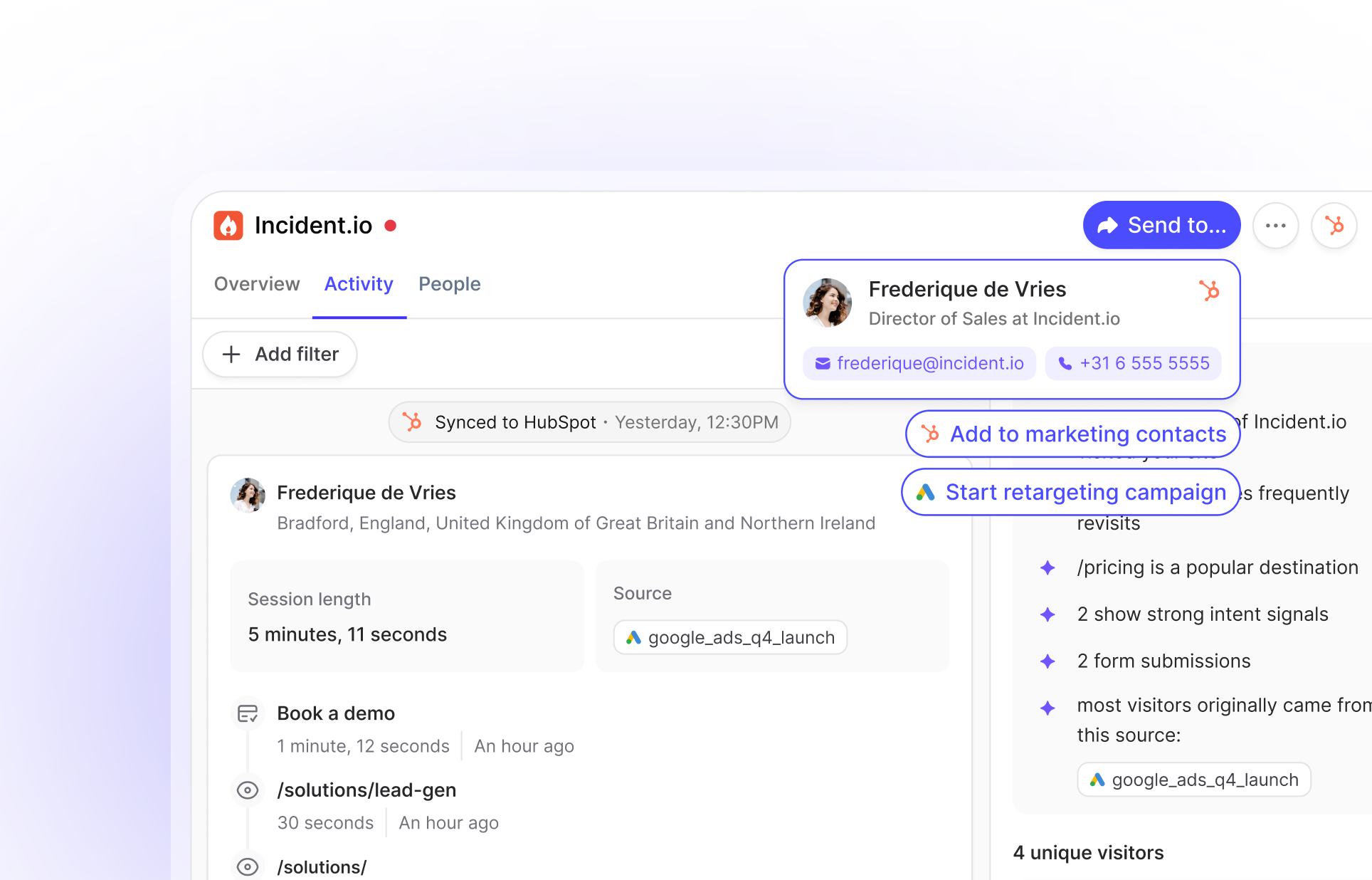This screenshot has width=1372, height=880.
Task: Click the round HubSpot button top right
Action: point(1334,226)
